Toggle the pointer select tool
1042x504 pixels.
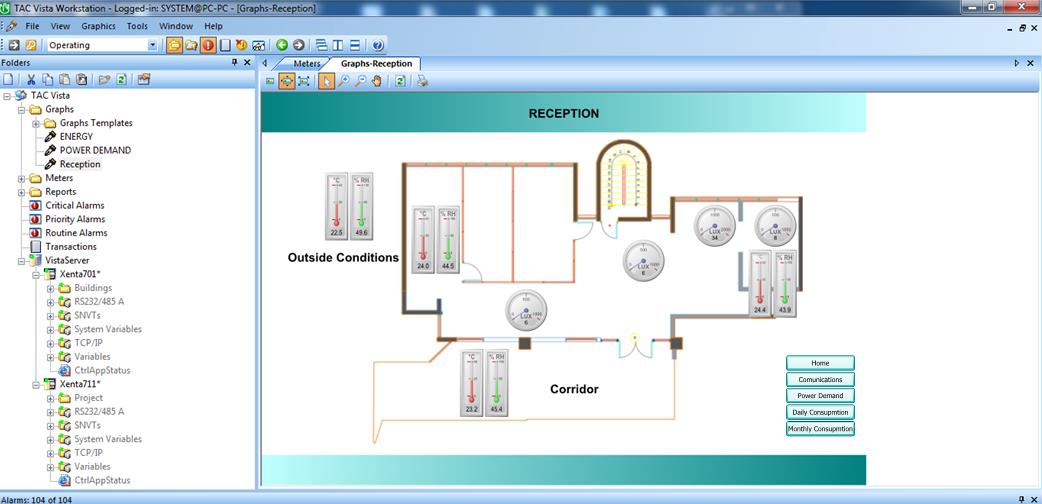coord(326,81)
